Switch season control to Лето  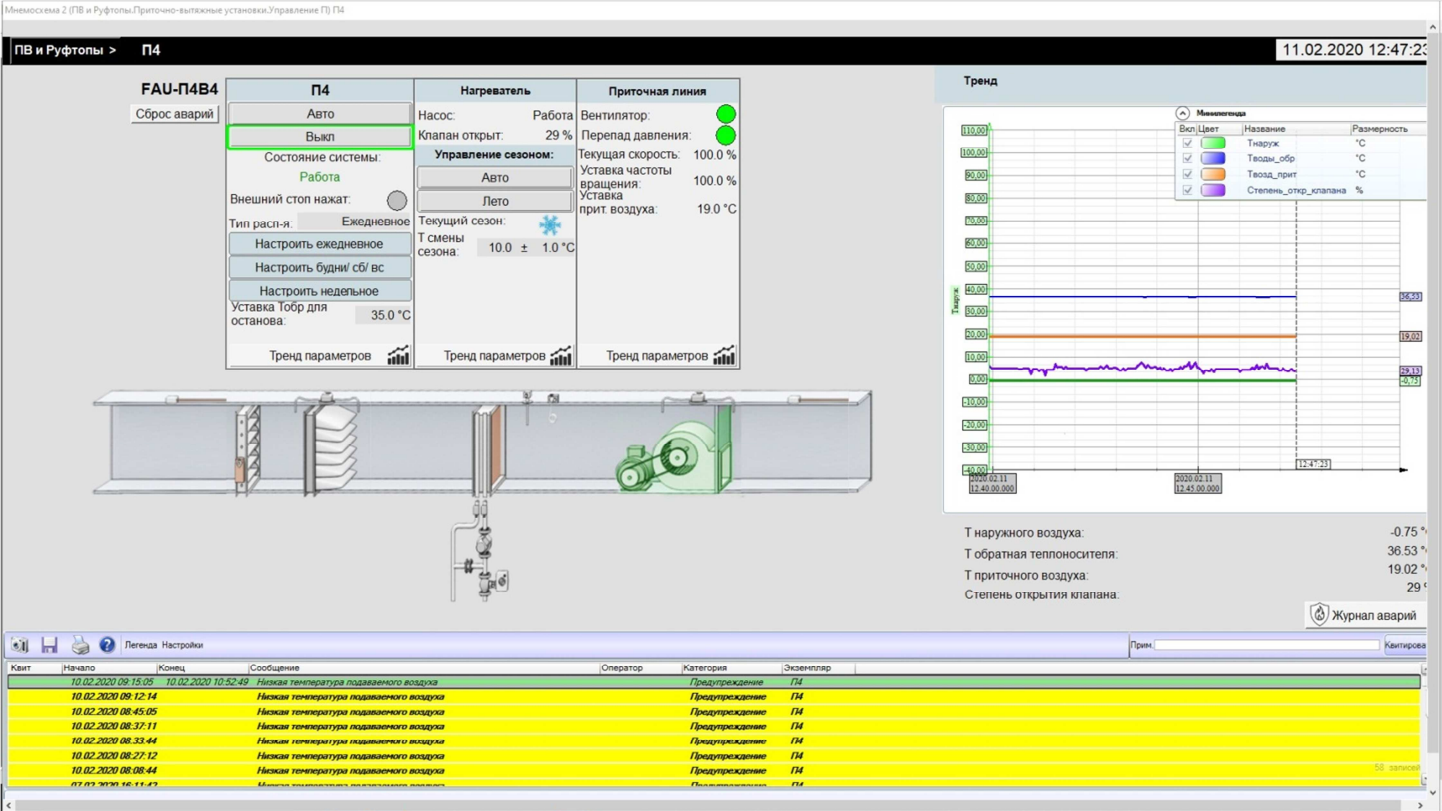495,201
